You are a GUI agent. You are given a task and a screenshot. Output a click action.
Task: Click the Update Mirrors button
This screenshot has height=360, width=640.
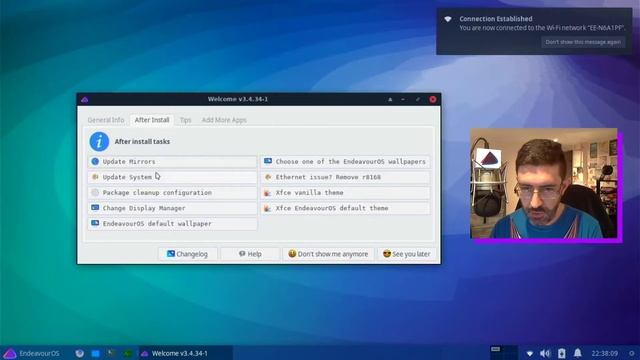[172, 162]
